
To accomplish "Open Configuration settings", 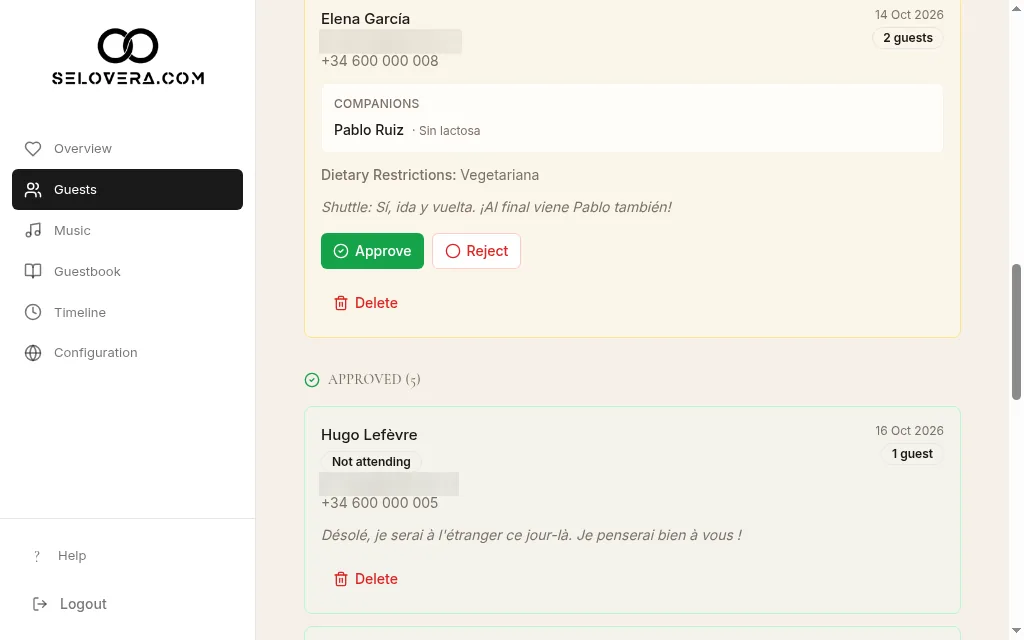I will pos(127,353).
